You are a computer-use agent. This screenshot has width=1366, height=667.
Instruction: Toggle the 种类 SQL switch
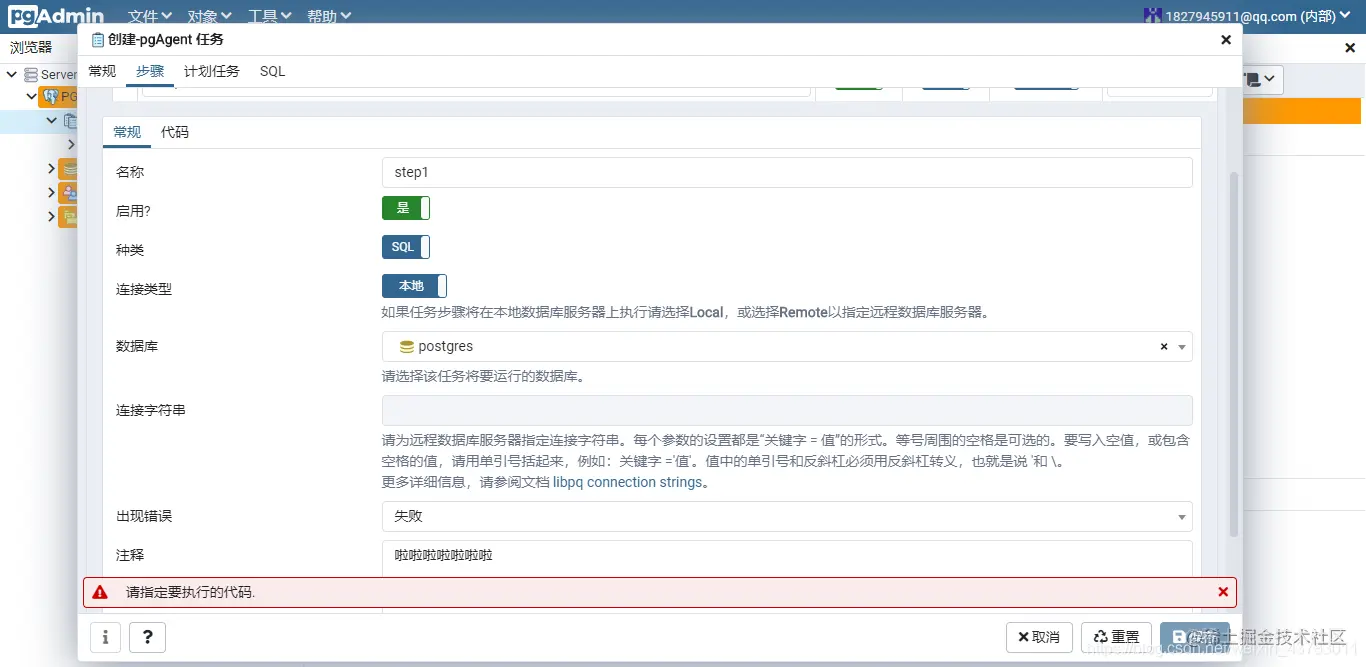click(x=406, y=247)
